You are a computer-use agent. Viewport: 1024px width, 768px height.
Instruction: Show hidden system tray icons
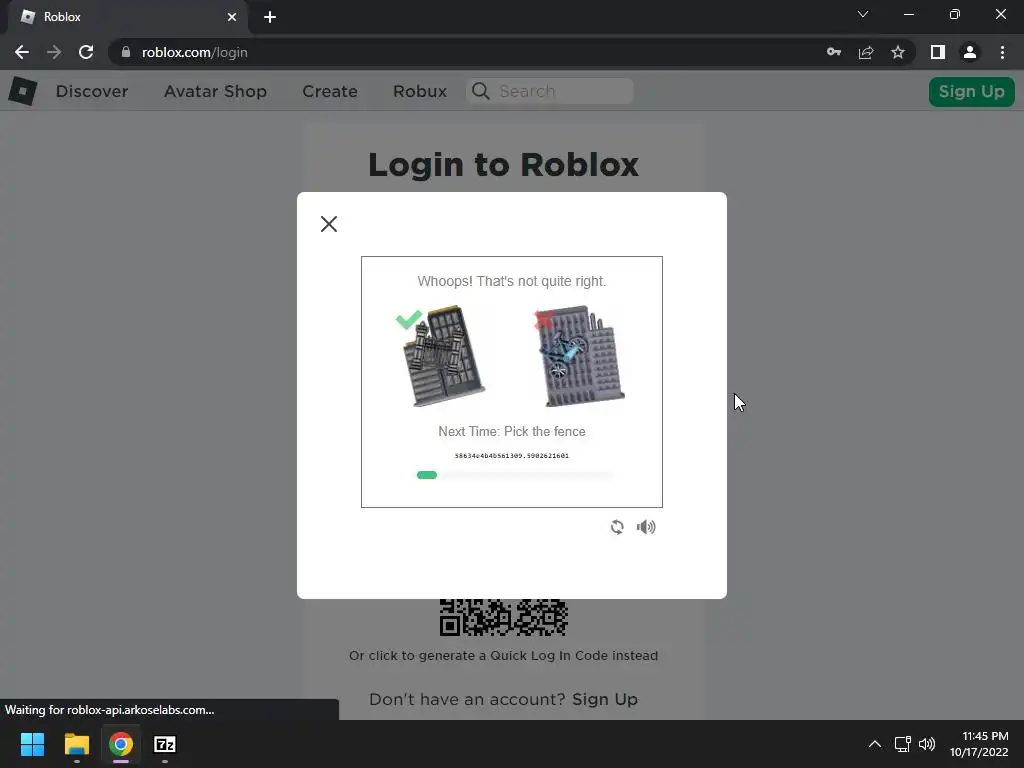[875, 744]
